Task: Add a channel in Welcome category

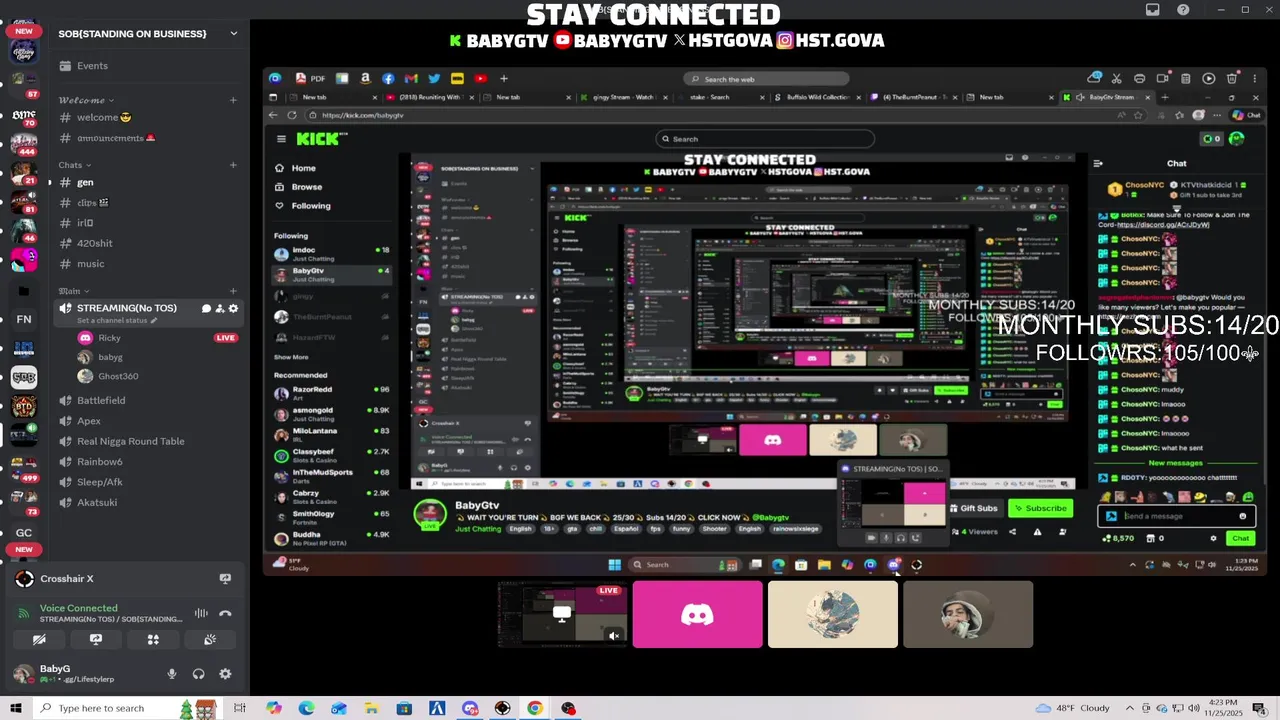Action: (x=233, y=100)
